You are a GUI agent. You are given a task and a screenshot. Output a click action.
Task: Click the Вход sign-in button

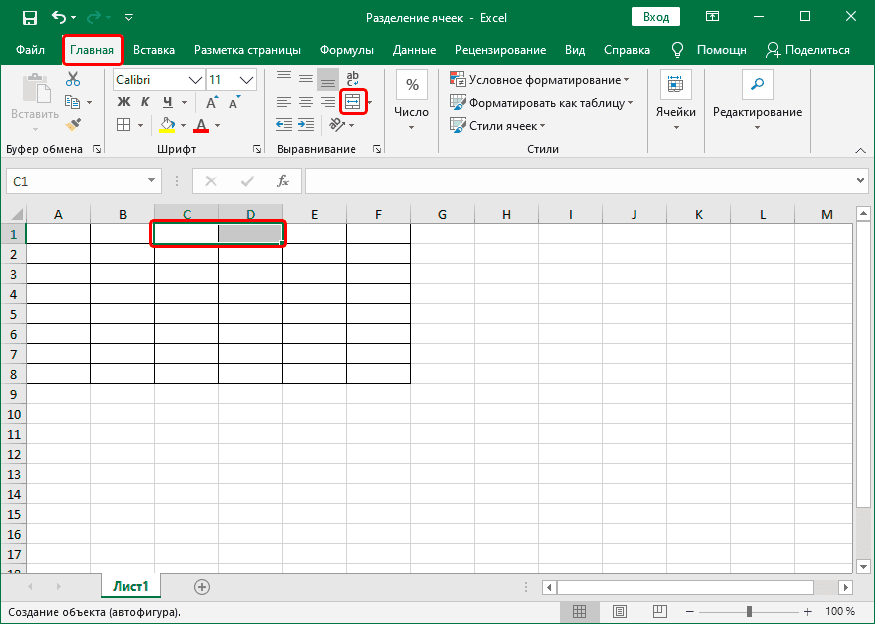[x=656, y=18]
